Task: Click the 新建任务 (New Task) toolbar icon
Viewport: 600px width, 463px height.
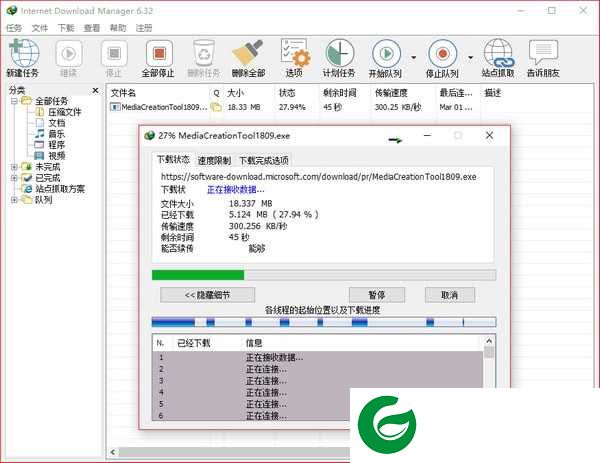Action: tap(23, 58)
